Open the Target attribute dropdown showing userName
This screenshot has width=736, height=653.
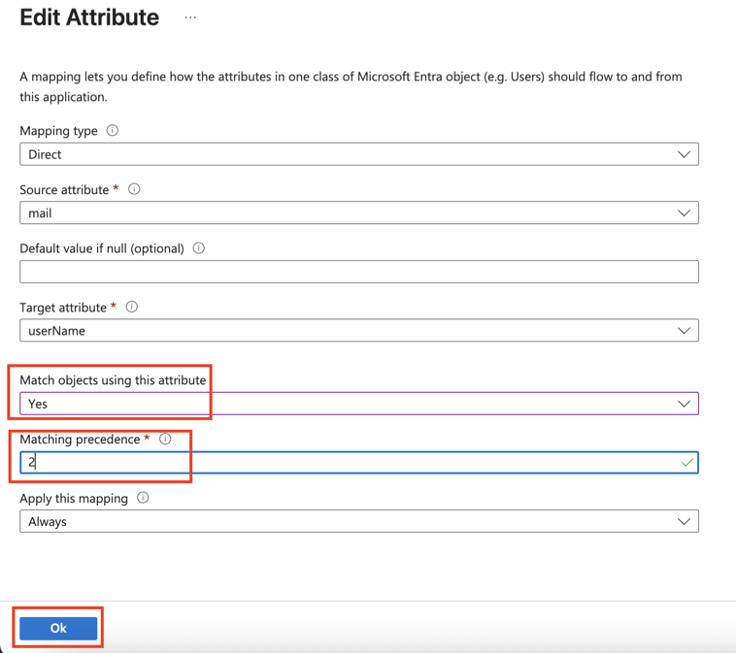click(358, 331)
